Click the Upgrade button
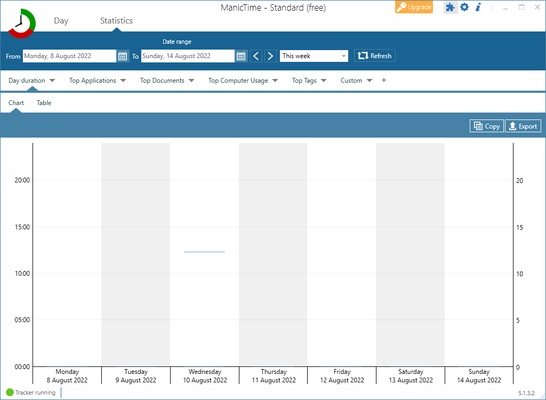This screenshot has width=546, height=400. coord(414,7)
